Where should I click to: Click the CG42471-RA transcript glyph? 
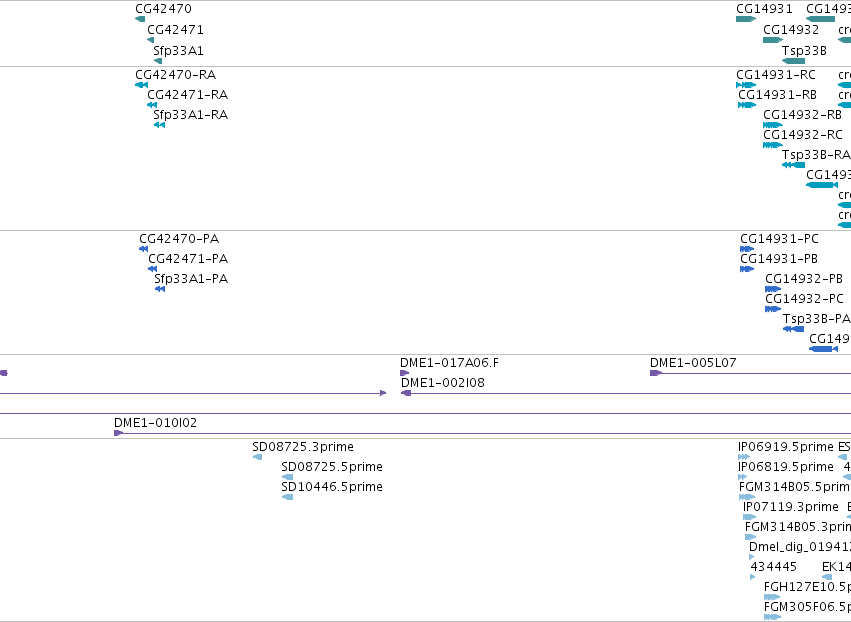pyautogui.click(x=152, y=105)
